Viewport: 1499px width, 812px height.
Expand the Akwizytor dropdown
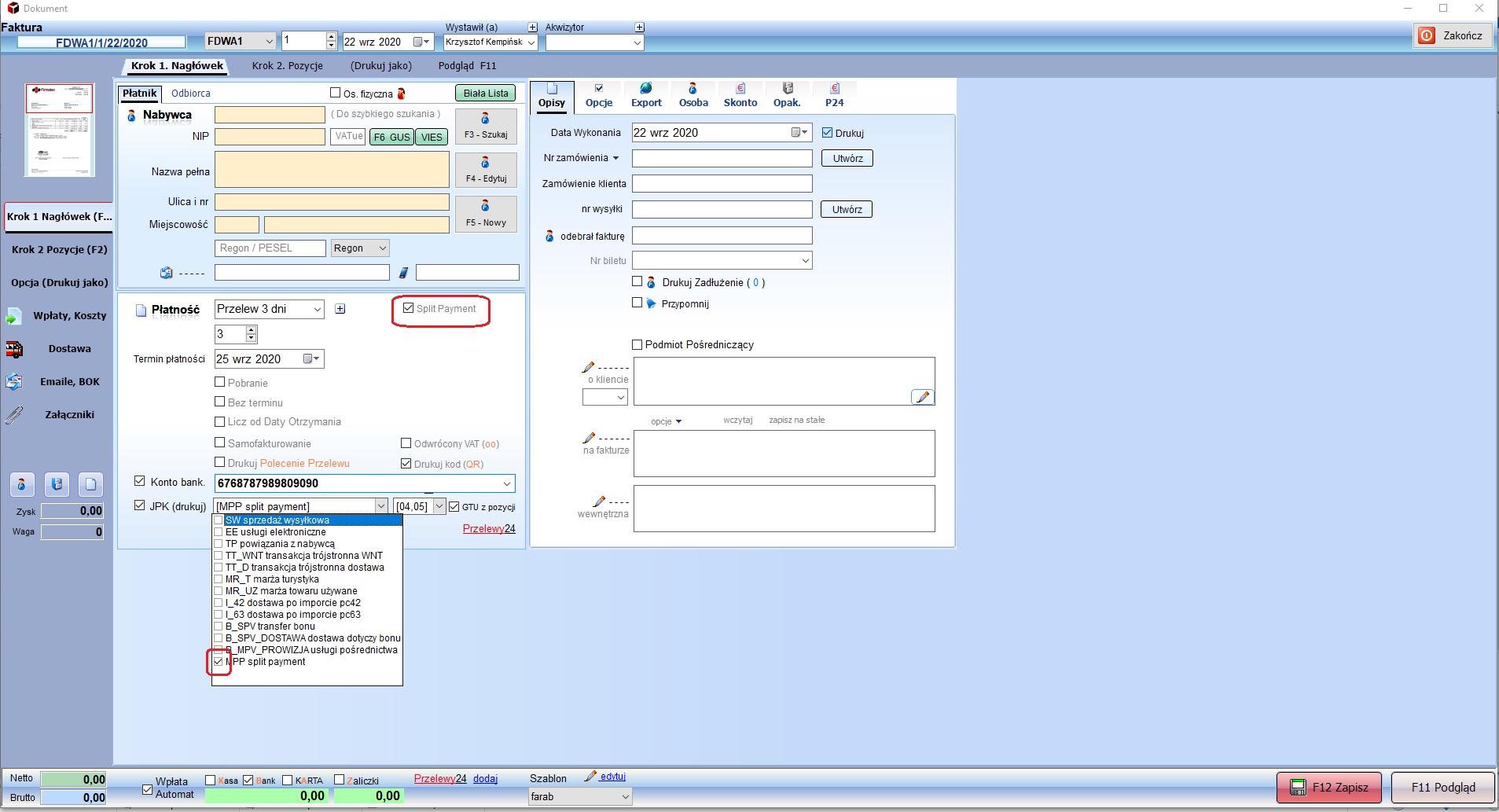point(637,42)
